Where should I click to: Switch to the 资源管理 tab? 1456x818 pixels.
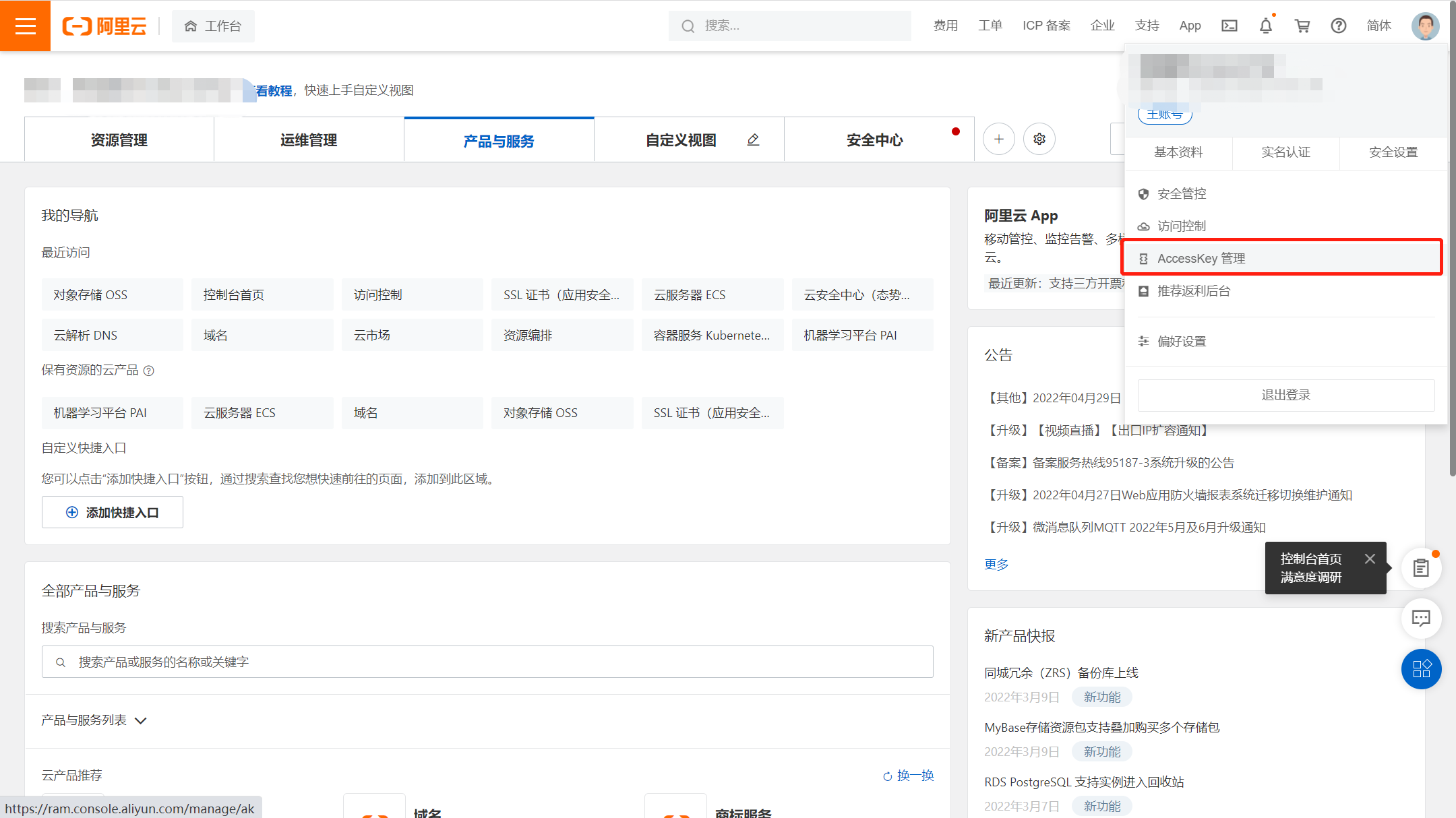click(x=119, y=140)
